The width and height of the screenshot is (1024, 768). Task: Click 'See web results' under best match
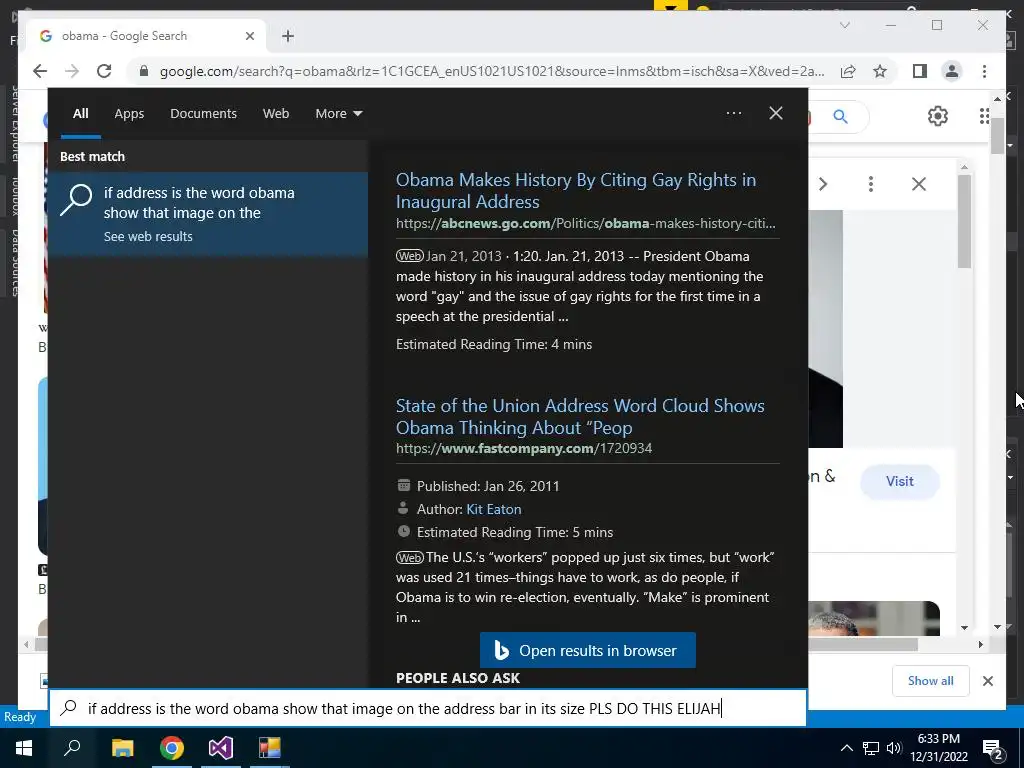[148, 236]
